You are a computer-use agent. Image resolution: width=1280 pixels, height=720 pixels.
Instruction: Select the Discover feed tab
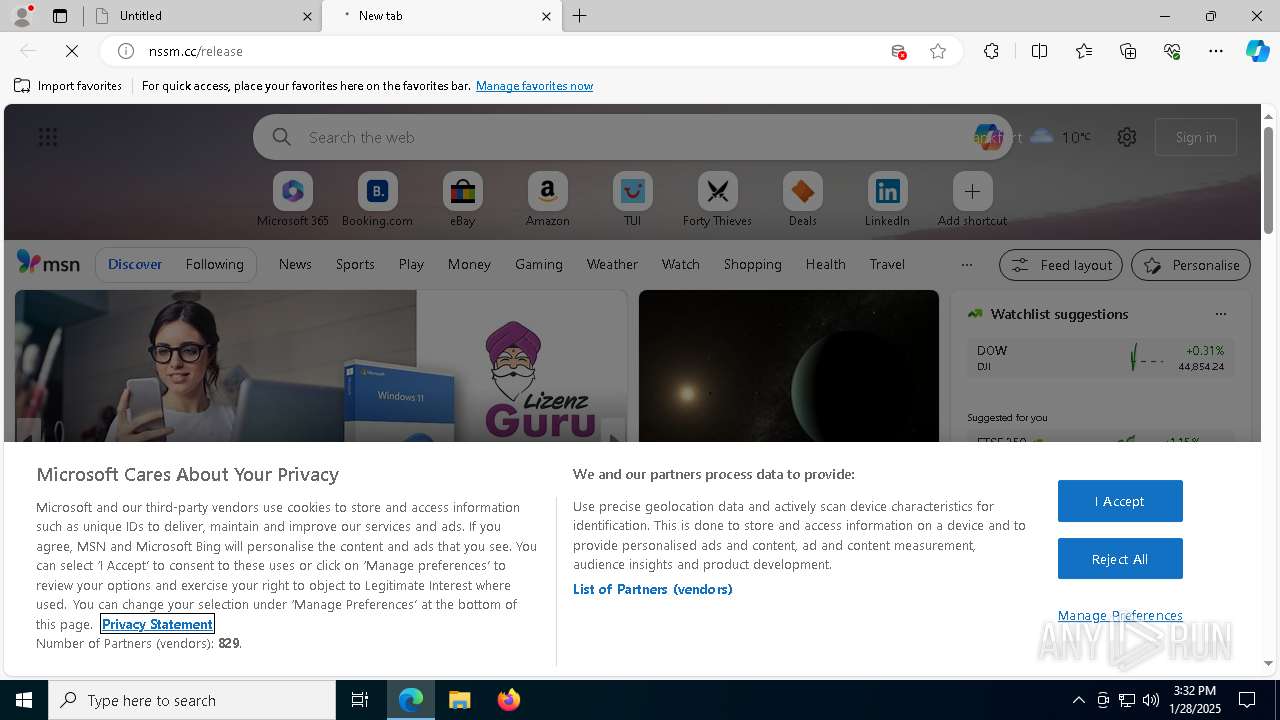(x=135, y=264)
